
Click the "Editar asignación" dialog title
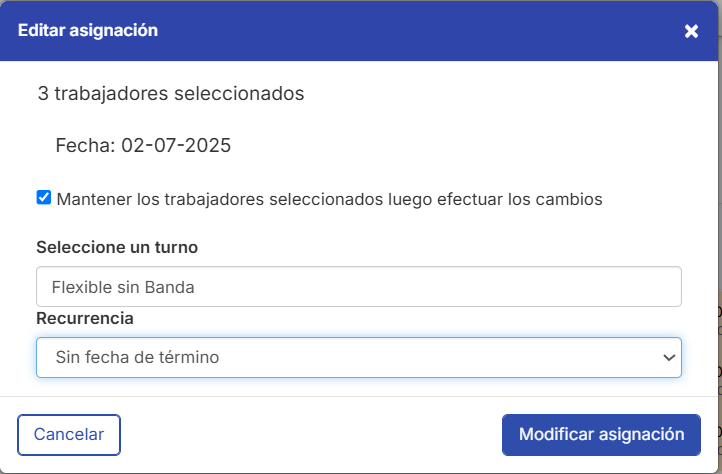pos(88,30)
